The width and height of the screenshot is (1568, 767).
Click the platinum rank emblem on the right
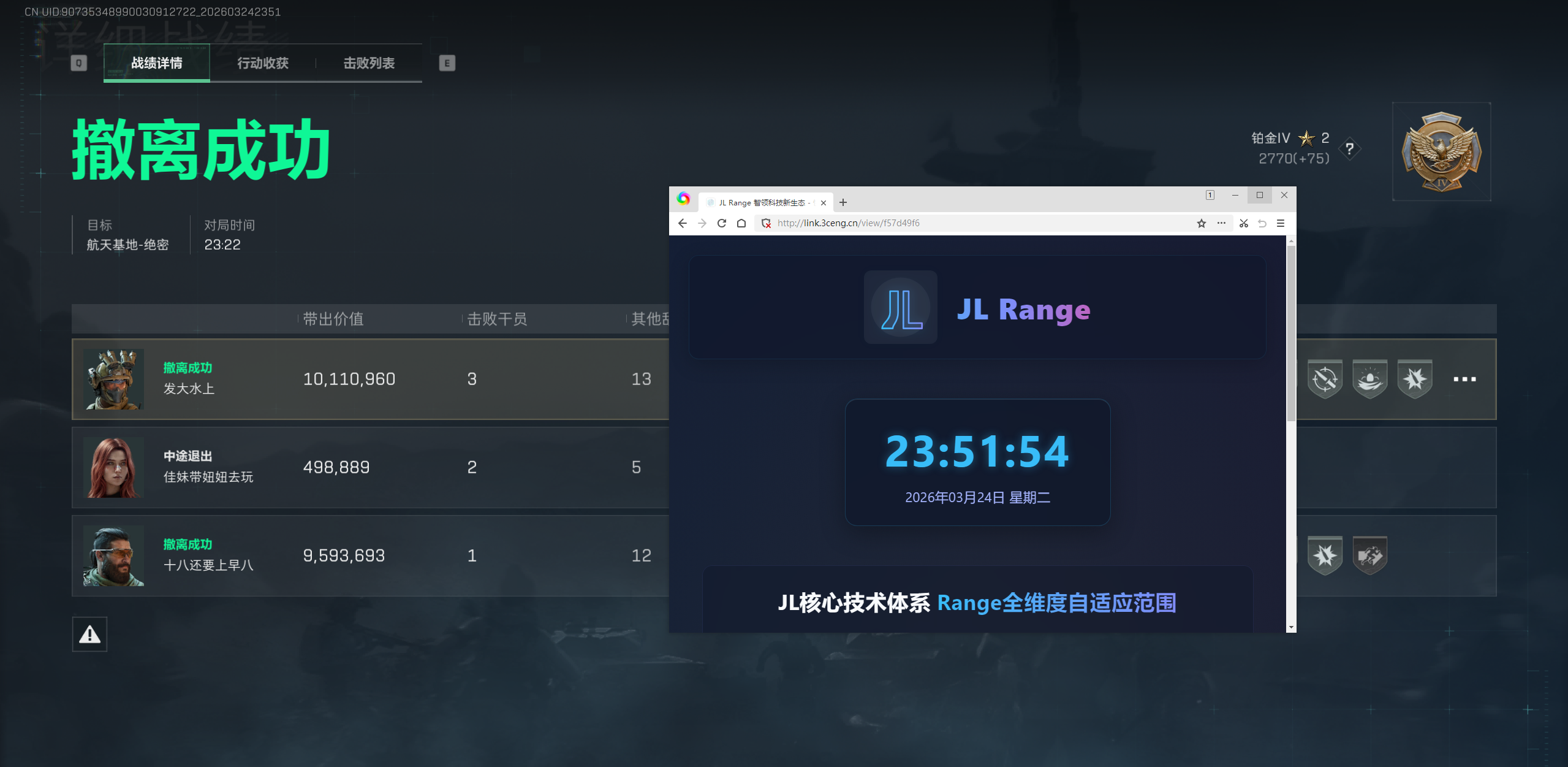1441,151
